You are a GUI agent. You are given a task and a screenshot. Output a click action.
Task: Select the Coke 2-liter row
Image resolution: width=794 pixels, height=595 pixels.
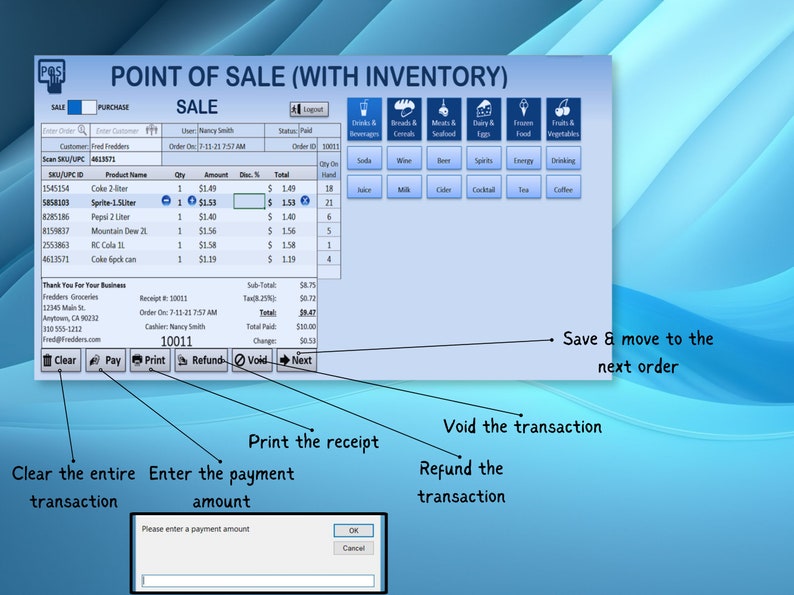(x=179, y=188)
